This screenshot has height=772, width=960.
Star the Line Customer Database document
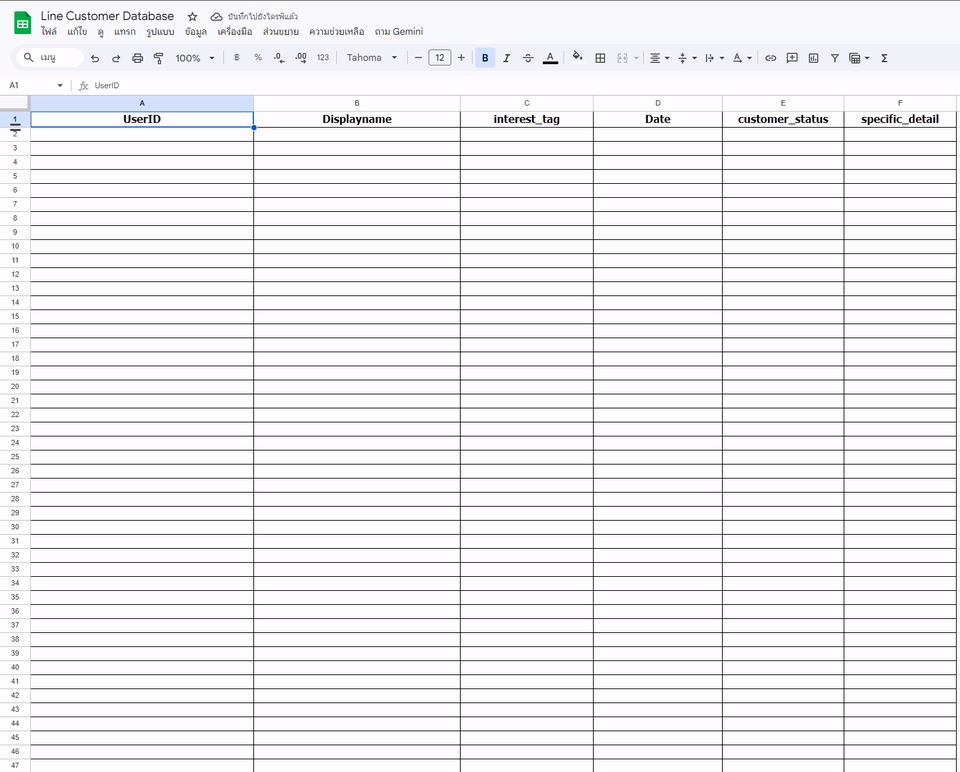point(193,17)
